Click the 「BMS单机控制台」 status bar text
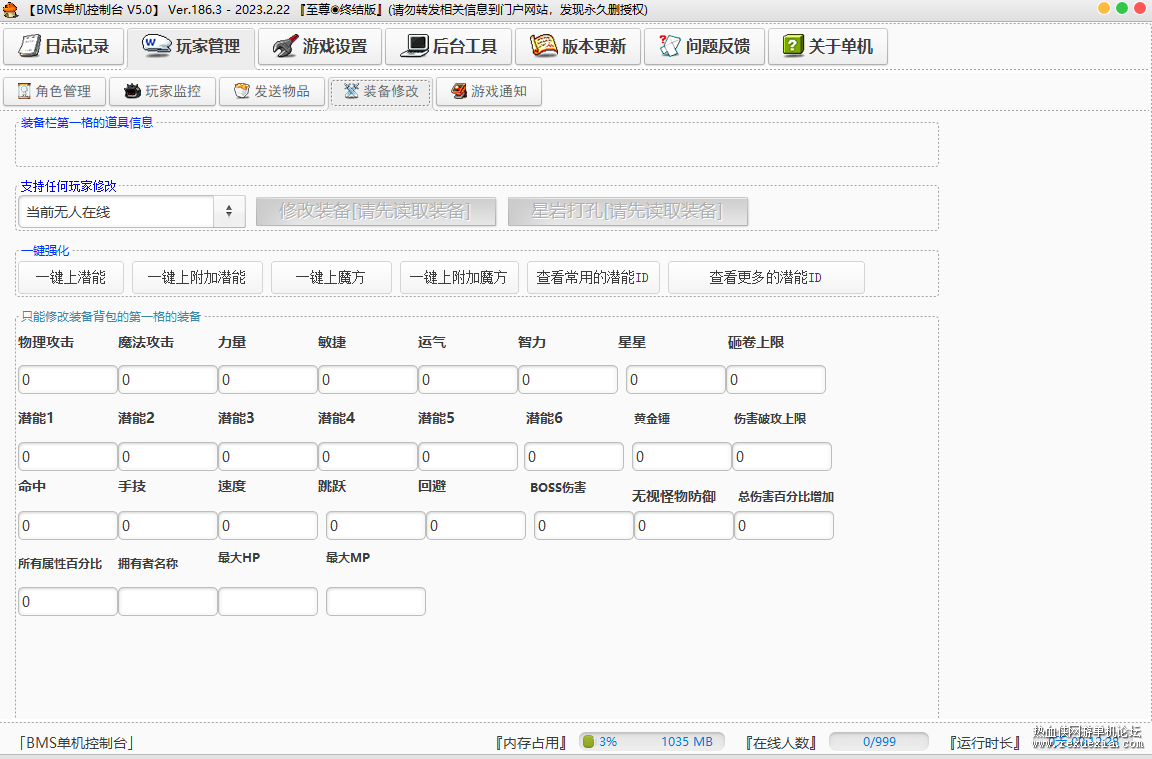Screen dimensions: 1152x759 click(76, 742)
